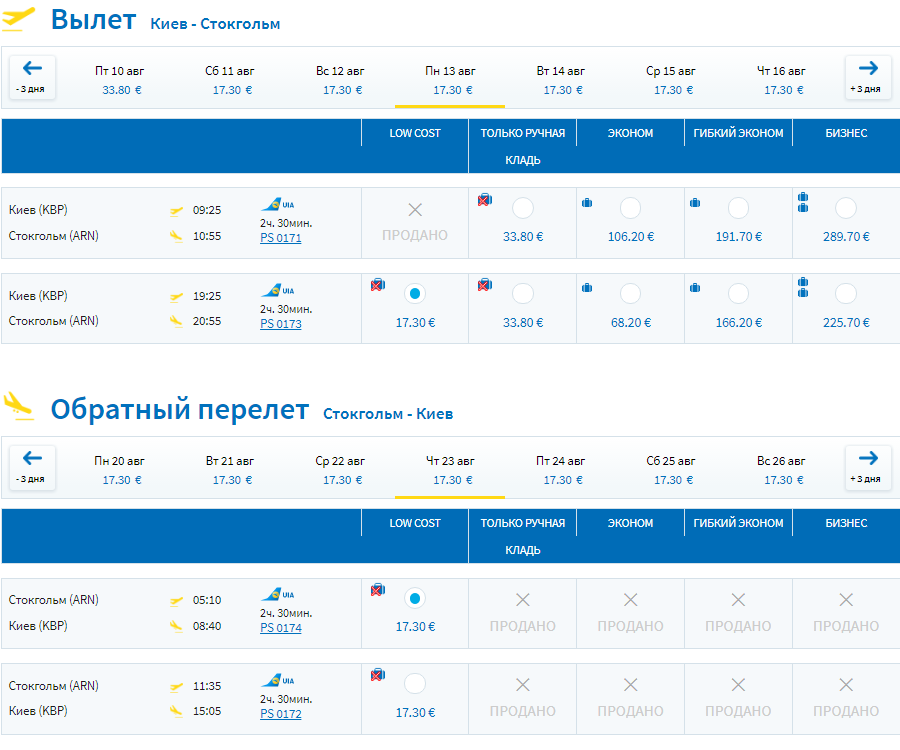Select the Flexible Economy 191.70 € fare for PS 0171
The width and height of the screenshot is (900, 750).
pos(738,209)
